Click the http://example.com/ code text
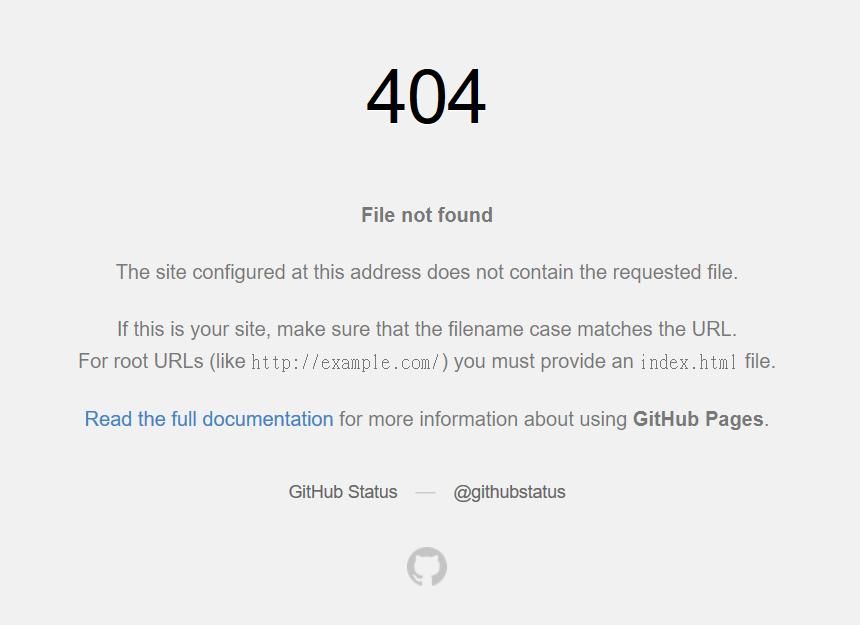Viewport: 860px width, 625px height. click(346, 362)
